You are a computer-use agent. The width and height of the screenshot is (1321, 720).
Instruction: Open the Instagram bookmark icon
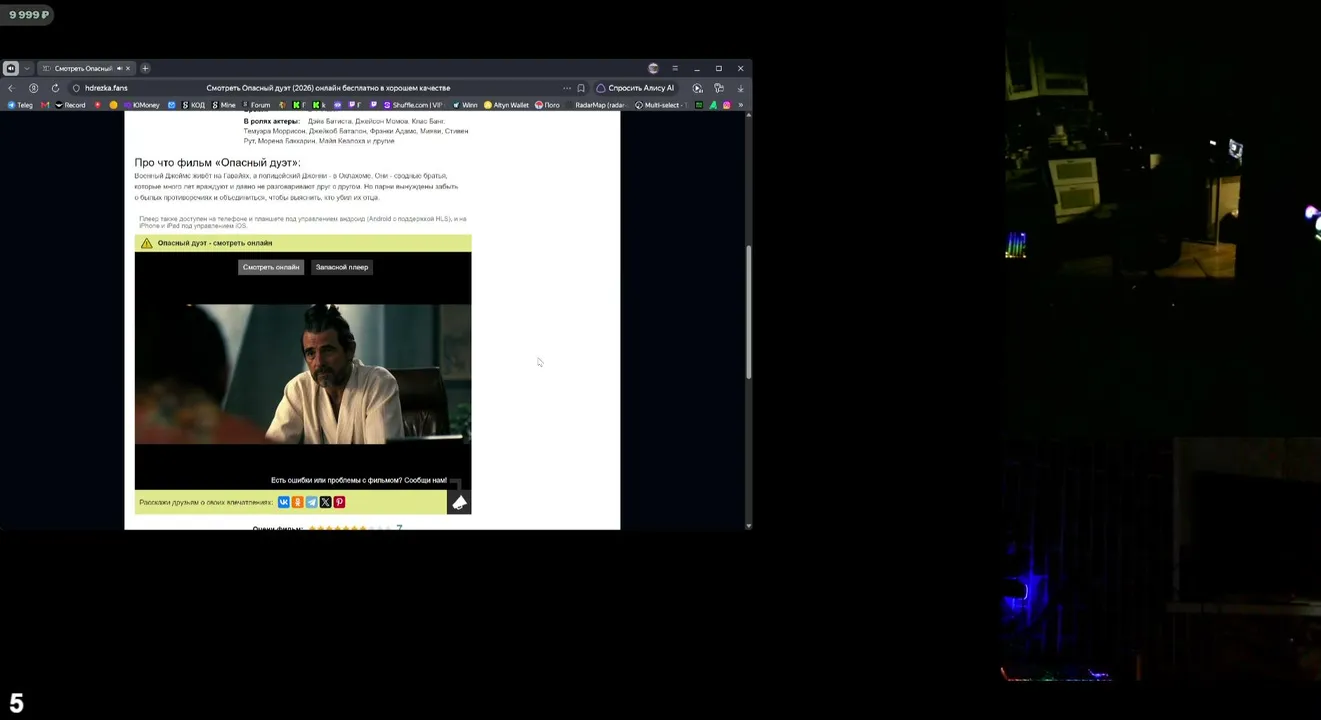(726, 105)
